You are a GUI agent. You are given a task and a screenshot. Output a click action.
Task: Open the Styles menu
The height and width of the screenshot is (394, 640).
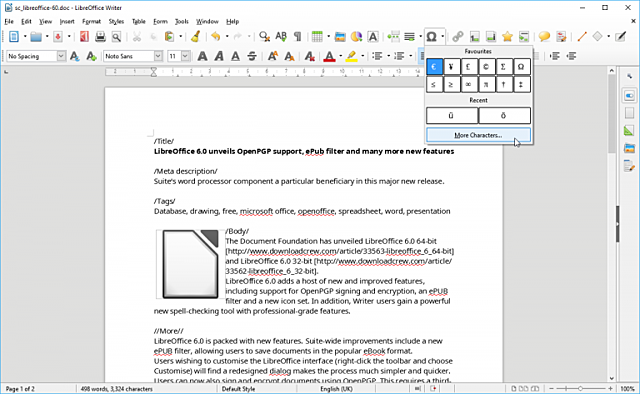pos(116,21)
